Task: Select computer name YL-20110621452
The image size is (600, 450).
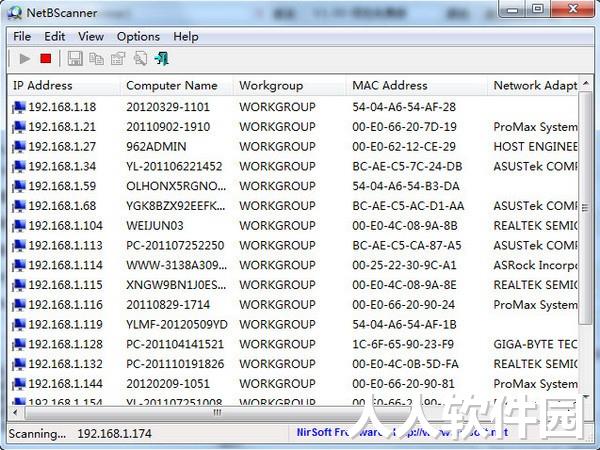Action: click(x=174, y=166)
